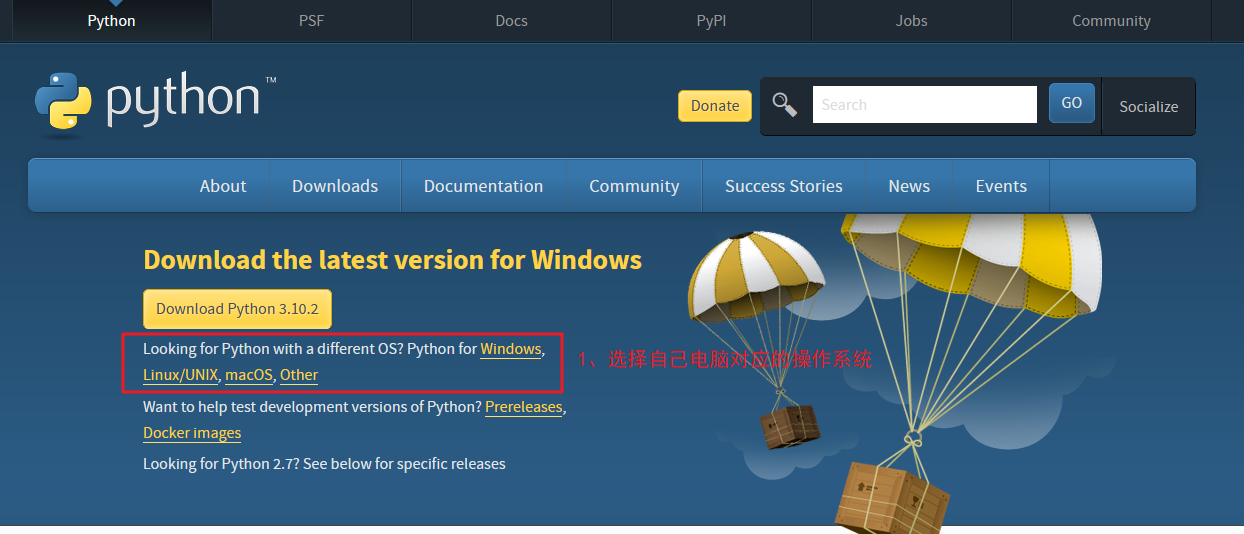Open the Events navigation menu
1244x534 pixels.
click(1001, 186)
